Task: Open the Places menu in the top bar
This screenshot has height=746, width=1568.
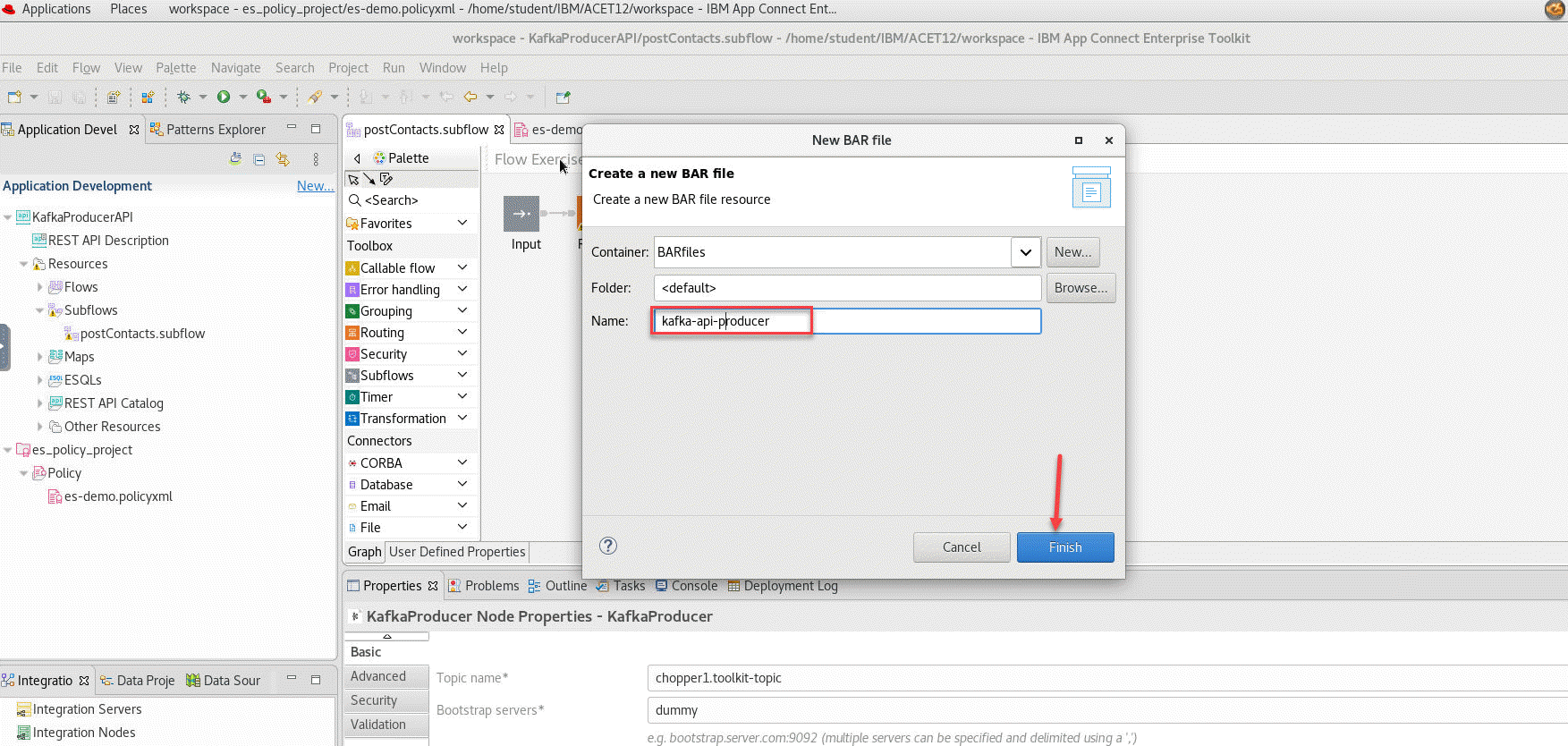Action: pos(128,9)
